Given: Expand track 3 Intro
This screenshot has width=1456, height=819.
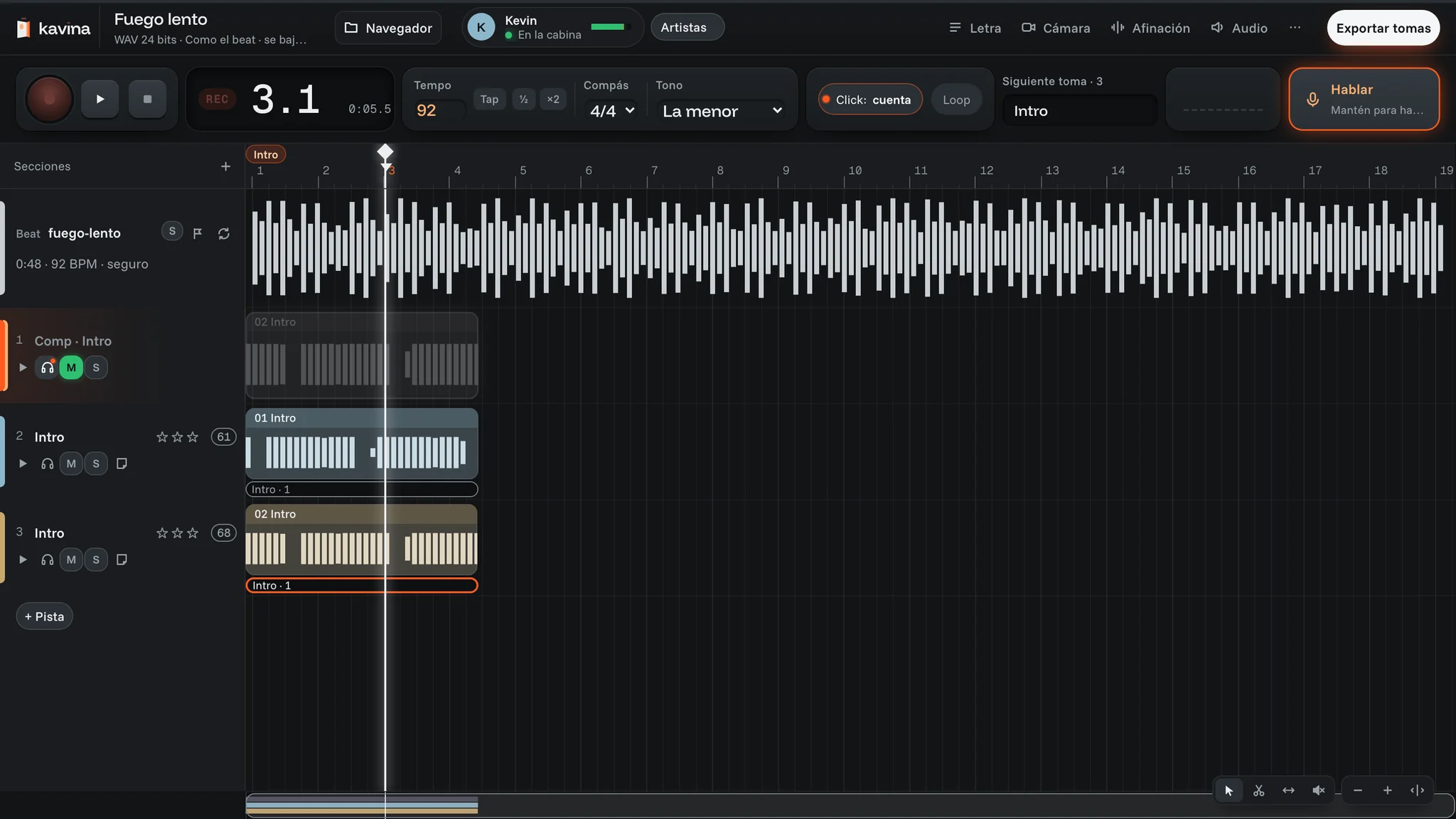Looking at the screenshot, I should 23,560.
